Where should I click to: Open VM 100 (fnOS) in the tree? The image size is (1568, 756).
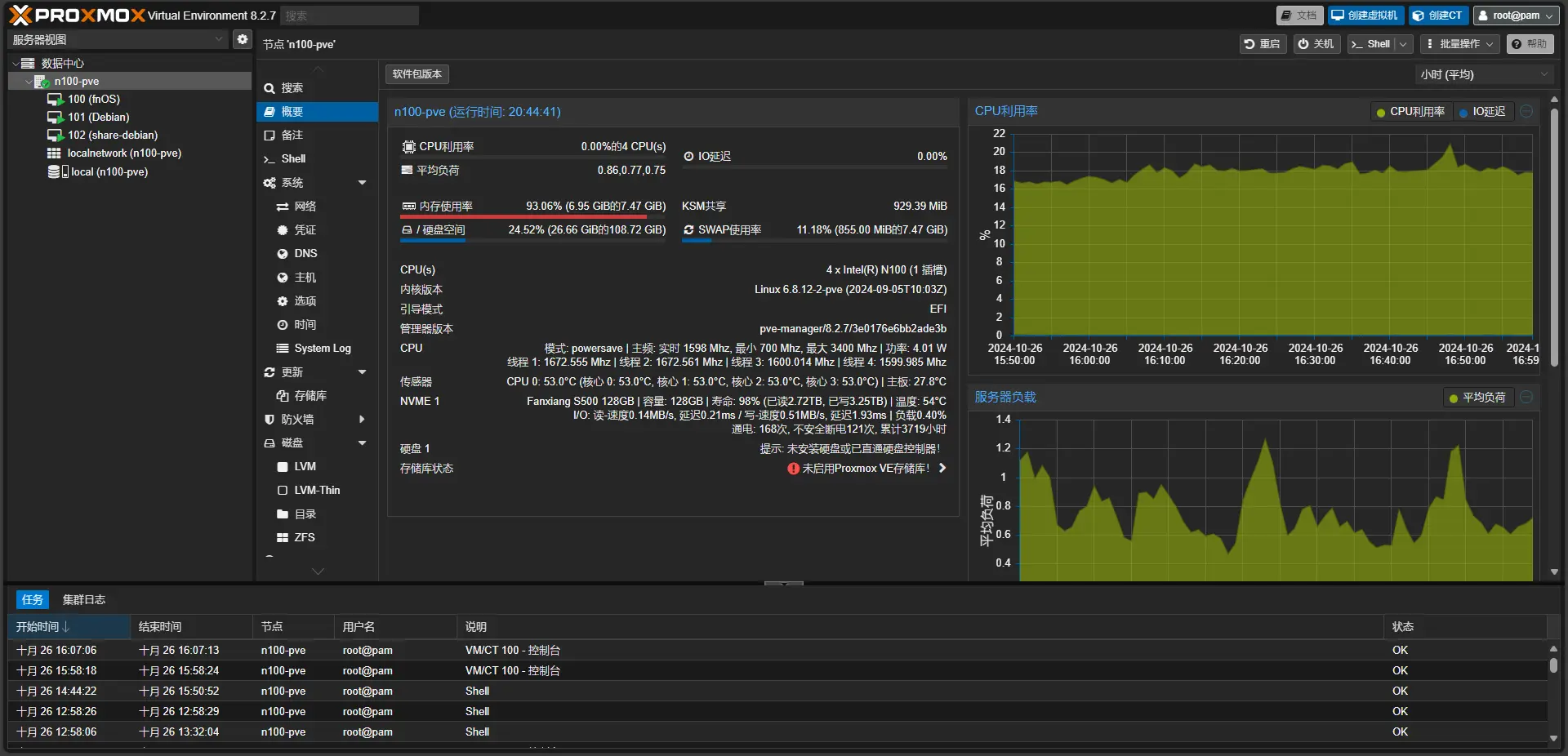[93, 99]
